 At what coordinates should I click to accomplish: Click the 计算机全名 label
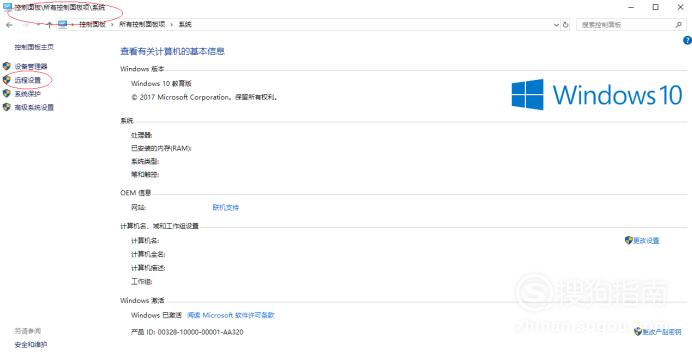[x=148, y=254]
